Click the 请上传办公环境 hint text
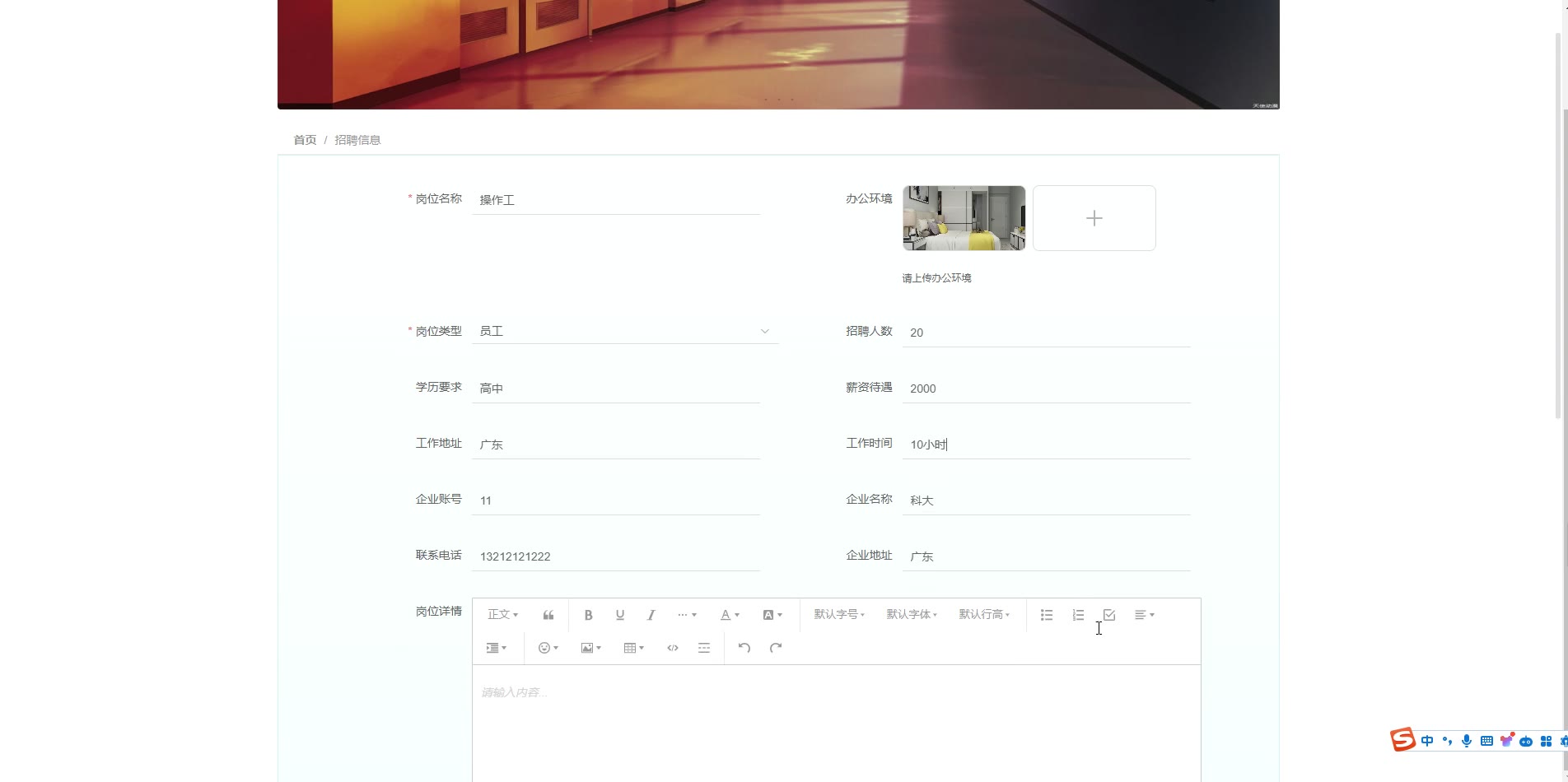Viewport: 1568px width, 782px height. pos(937,278)
